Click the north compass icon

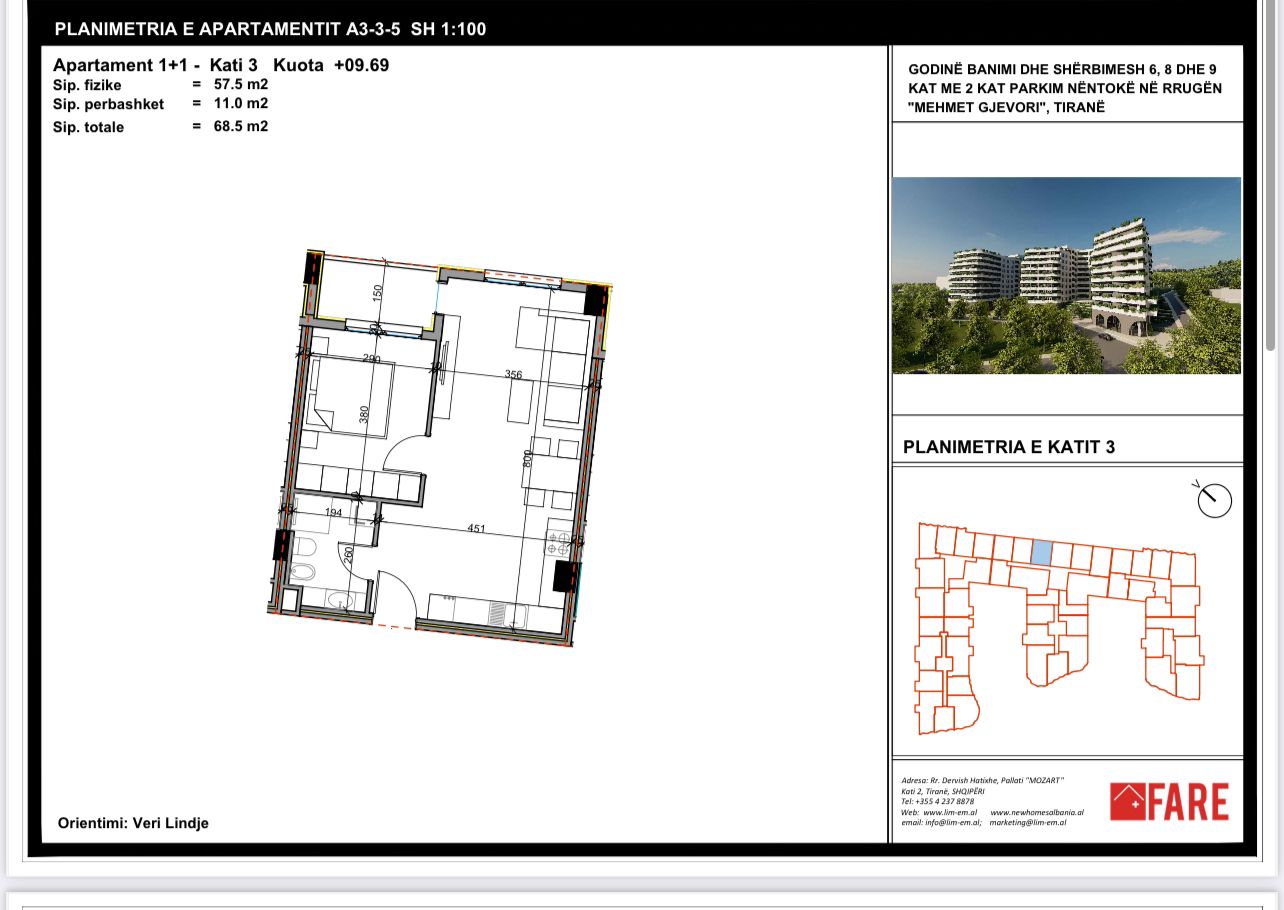pos(1214,499)
